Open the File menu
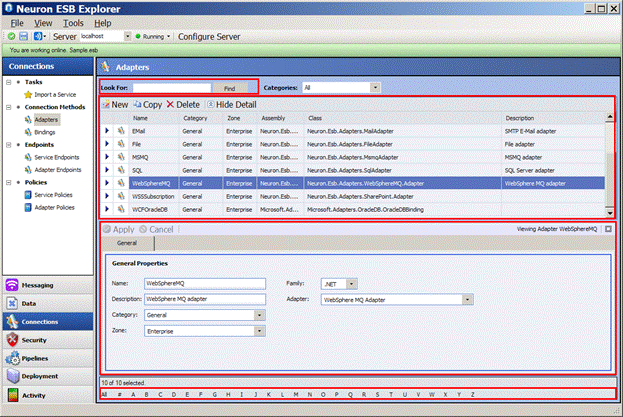The width and height of the screenshot is (623, 417). point(17,23)
